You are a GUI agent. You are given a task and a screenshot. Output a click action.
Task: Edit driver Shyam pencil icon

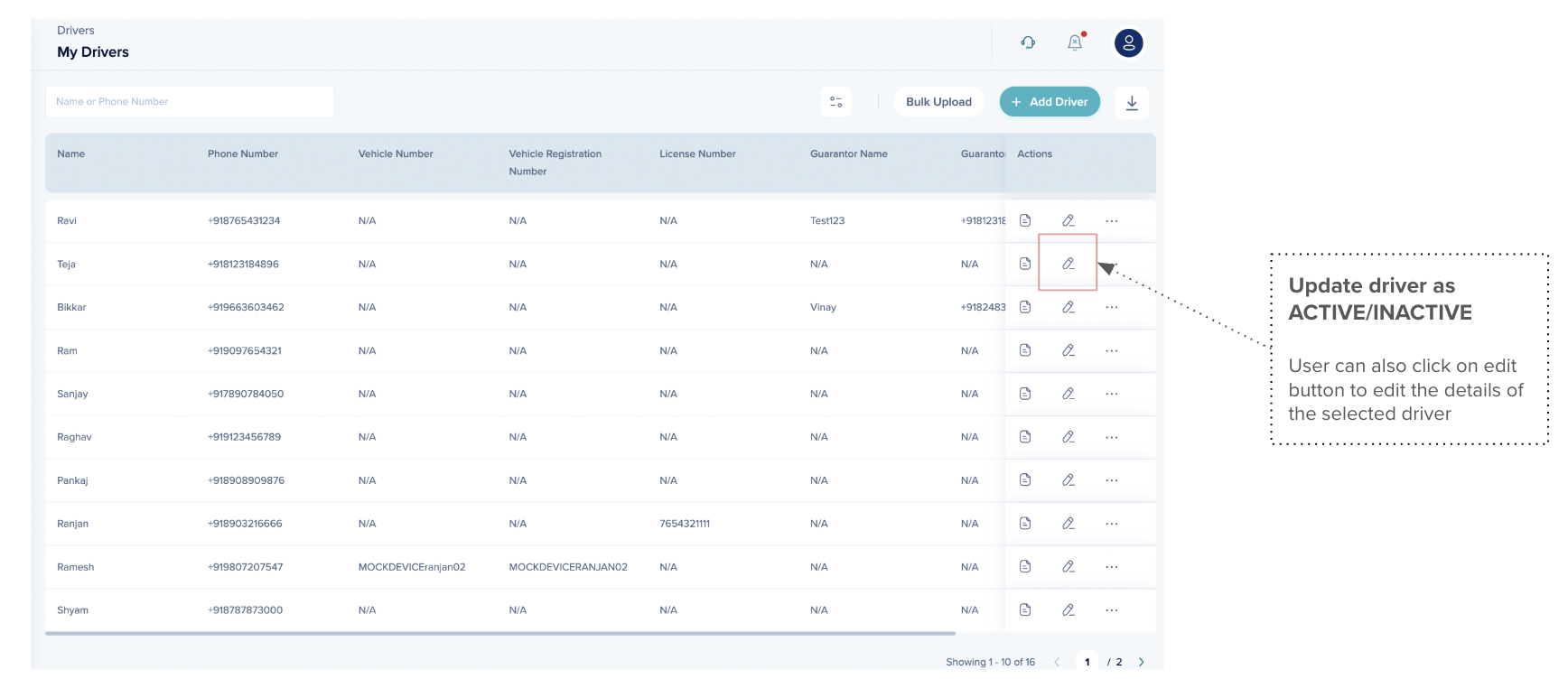(x=1069, y=610)
